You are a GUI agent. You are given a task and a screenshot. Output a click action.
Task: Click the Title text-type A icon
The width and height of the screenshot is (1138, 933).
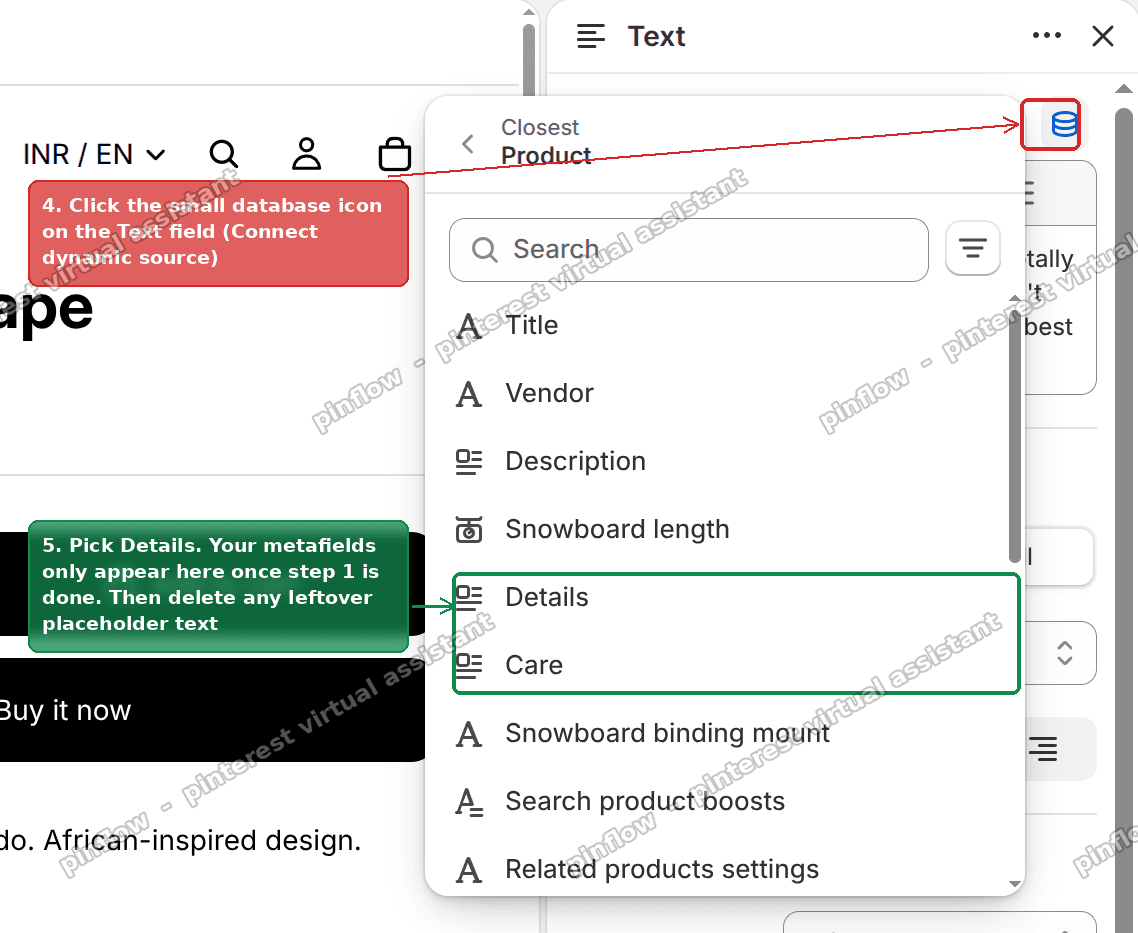(x=469, y=326)
